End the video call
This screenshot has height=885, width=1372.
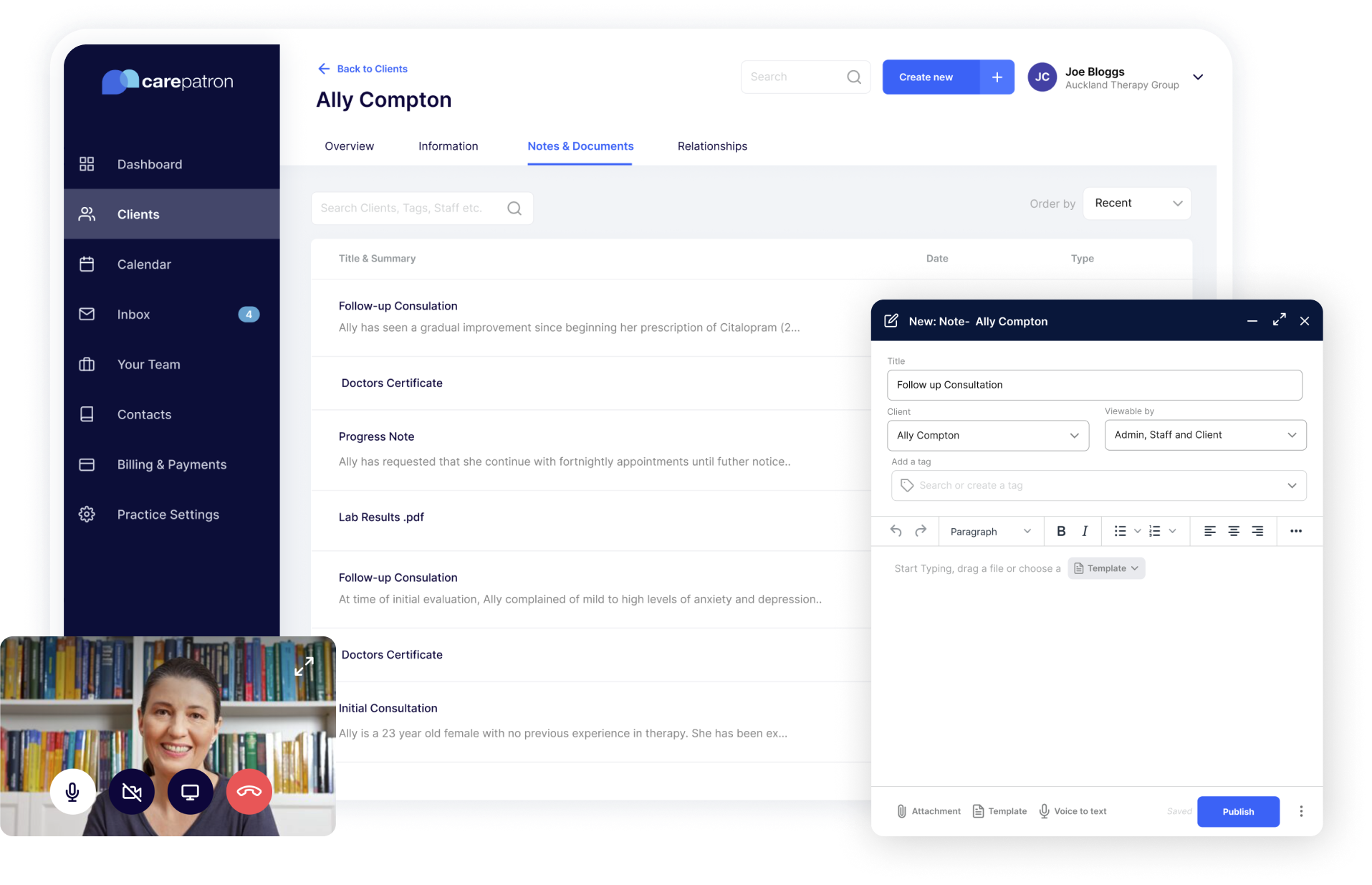click(x=249, y=792)
